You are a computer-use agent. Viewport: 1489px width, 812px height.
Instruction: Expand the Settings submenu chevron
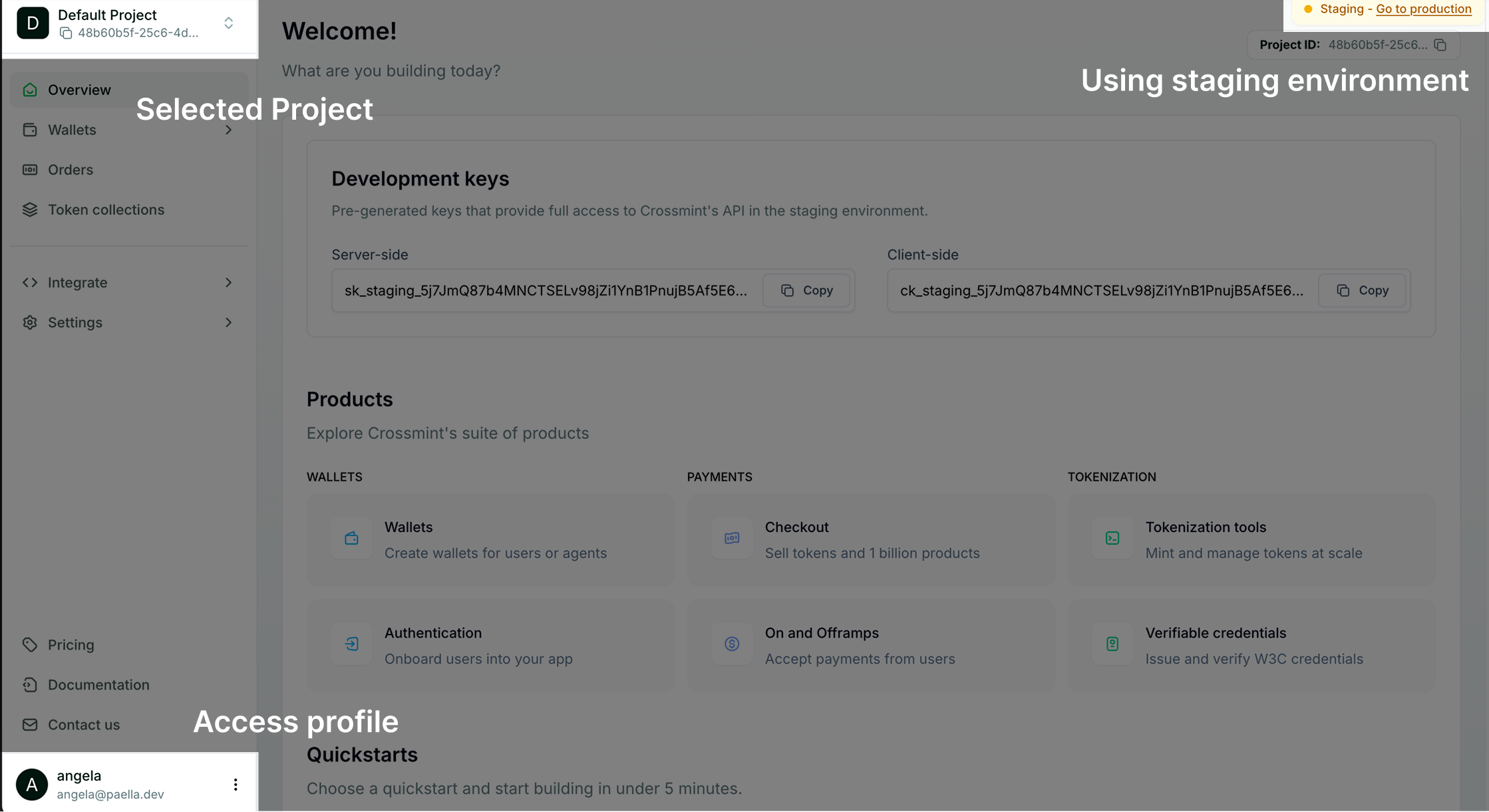click(229, 323)
